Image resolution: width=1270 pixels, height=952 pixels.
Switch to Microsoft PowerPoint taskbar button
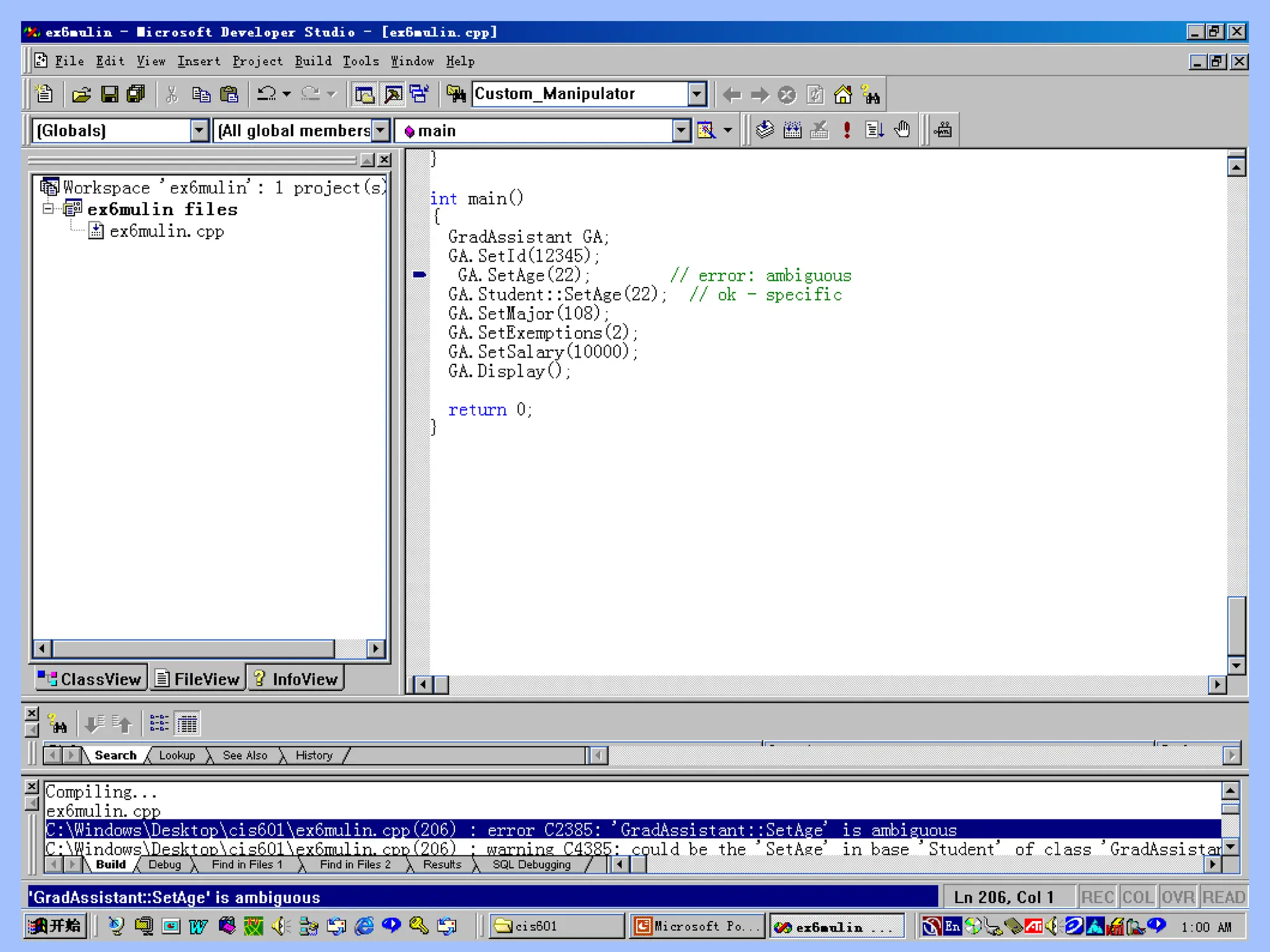(x=697, y=926)
